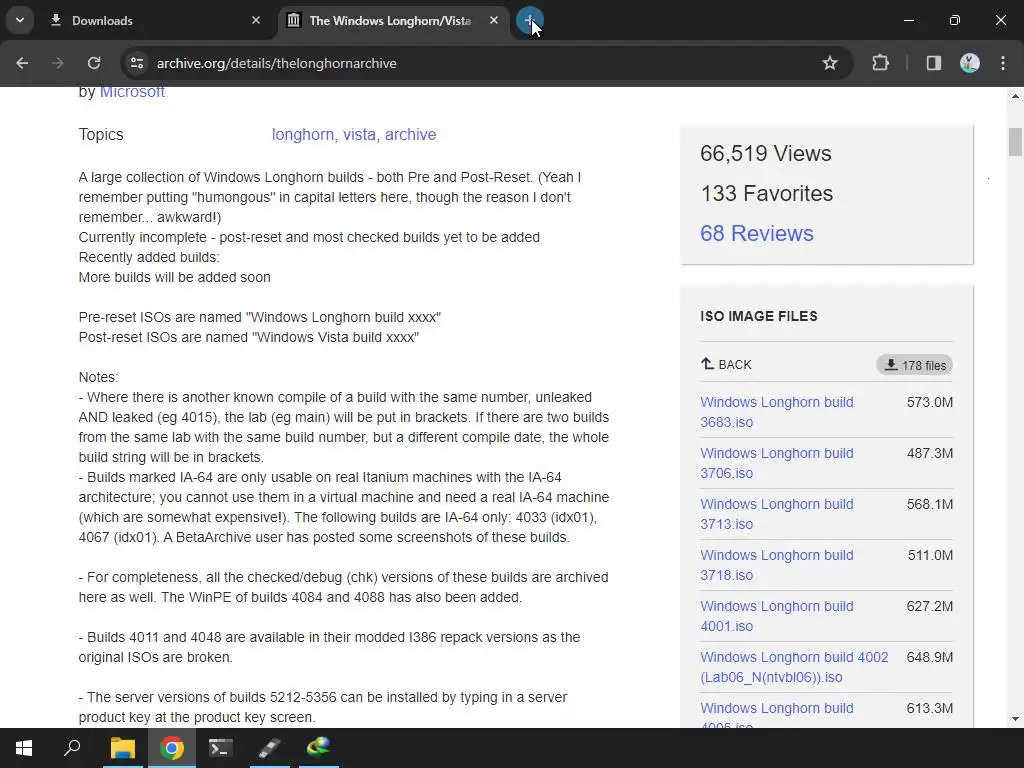Viewport: 1024px width, 768px height.
Task: Click the 133 Favorites text
Action: tap(767, 193)
